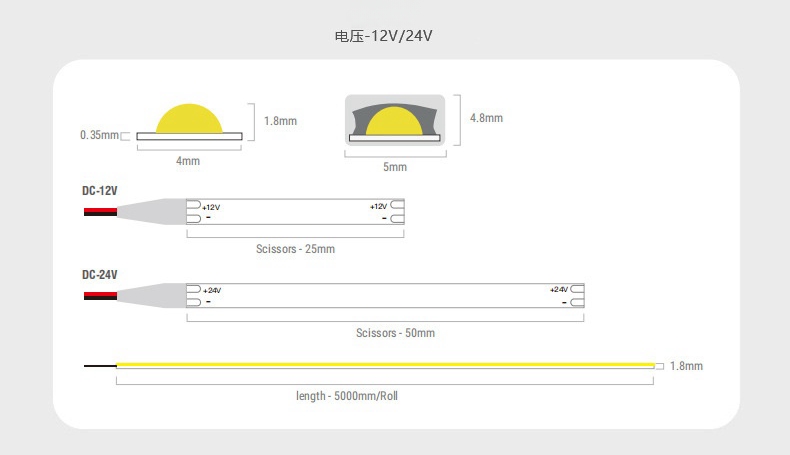Select the right +24V solder pad

[x=577, y=289]
